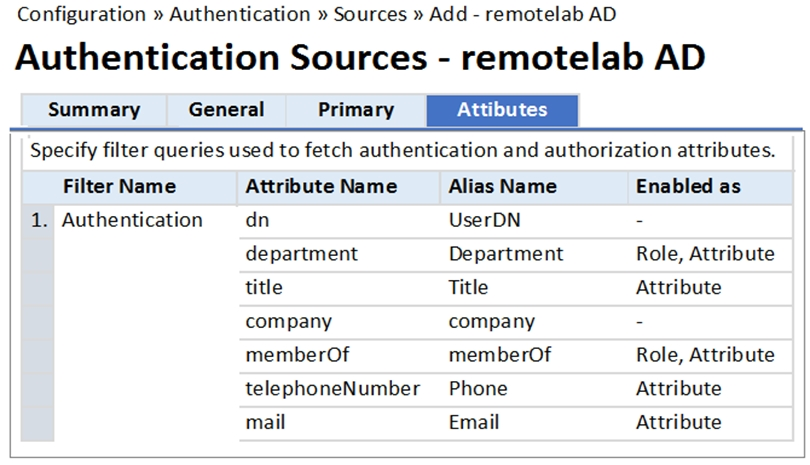Image resolution: width=810 pixels, height=465 pixels.
Task: Click the memberOf attribute name
Action: [298, 355]
